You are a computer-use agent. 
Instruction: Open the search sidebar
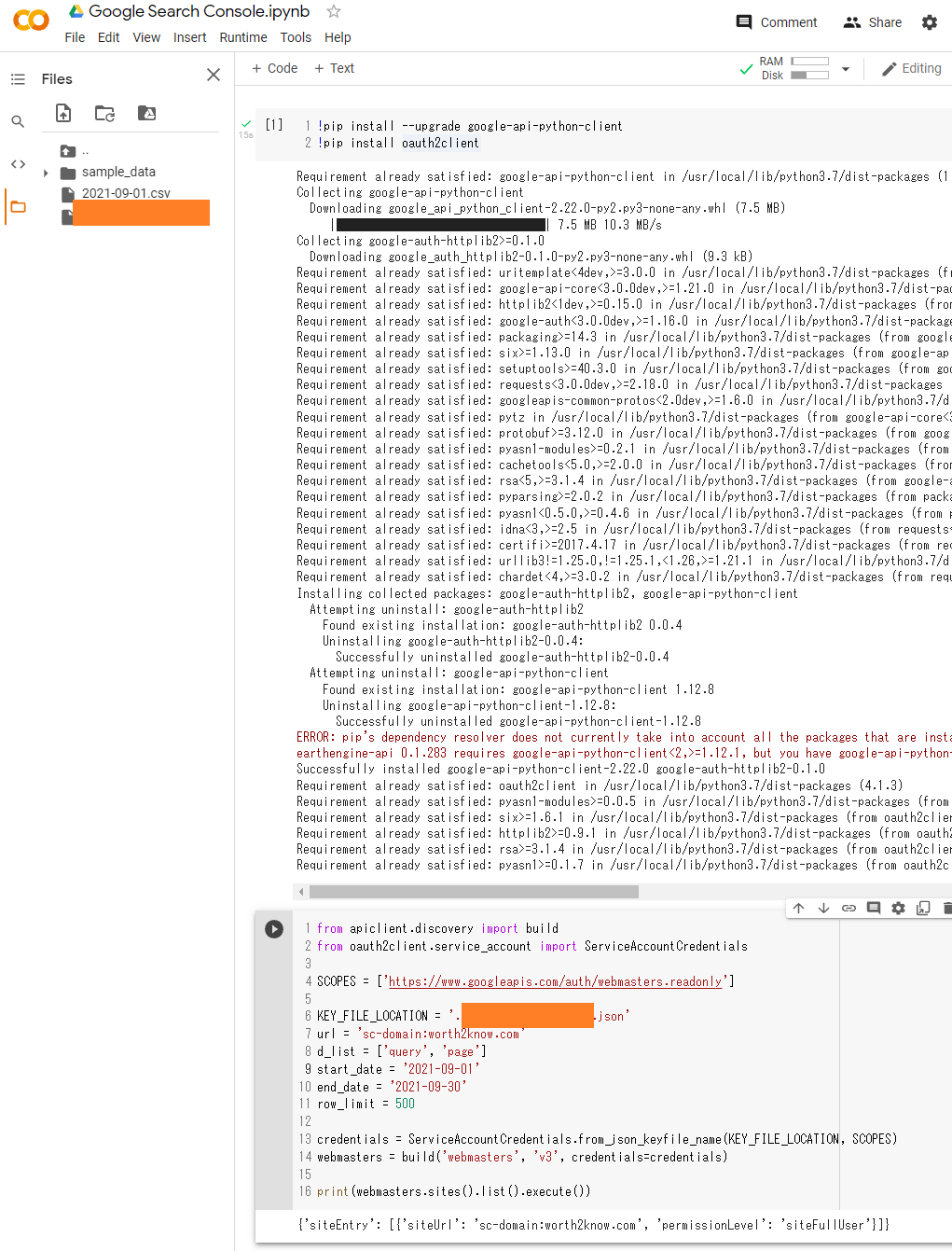(x=17, y=120)
